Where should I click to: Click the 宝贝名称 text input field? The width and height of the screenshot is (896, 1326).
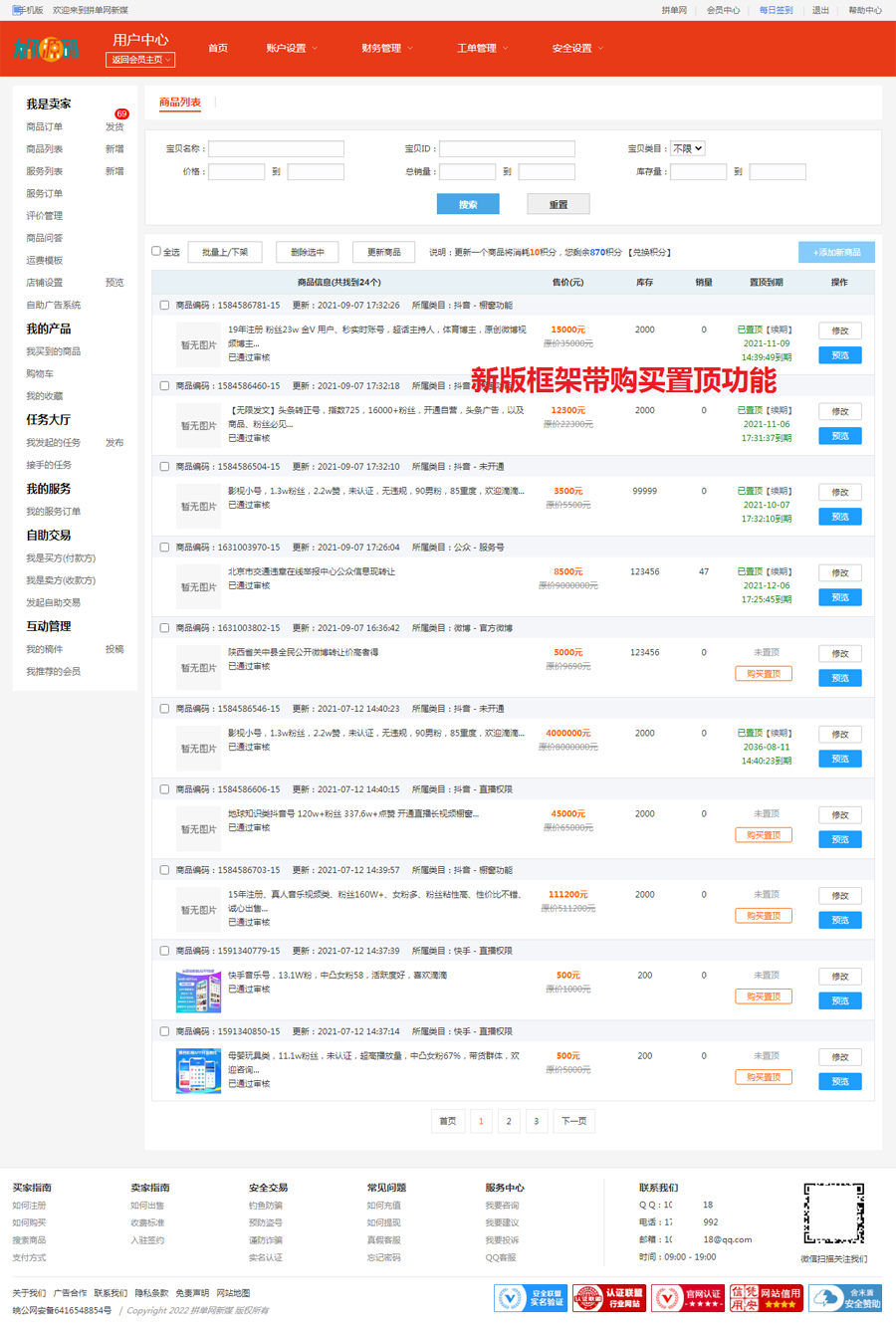tap(276, 148)
